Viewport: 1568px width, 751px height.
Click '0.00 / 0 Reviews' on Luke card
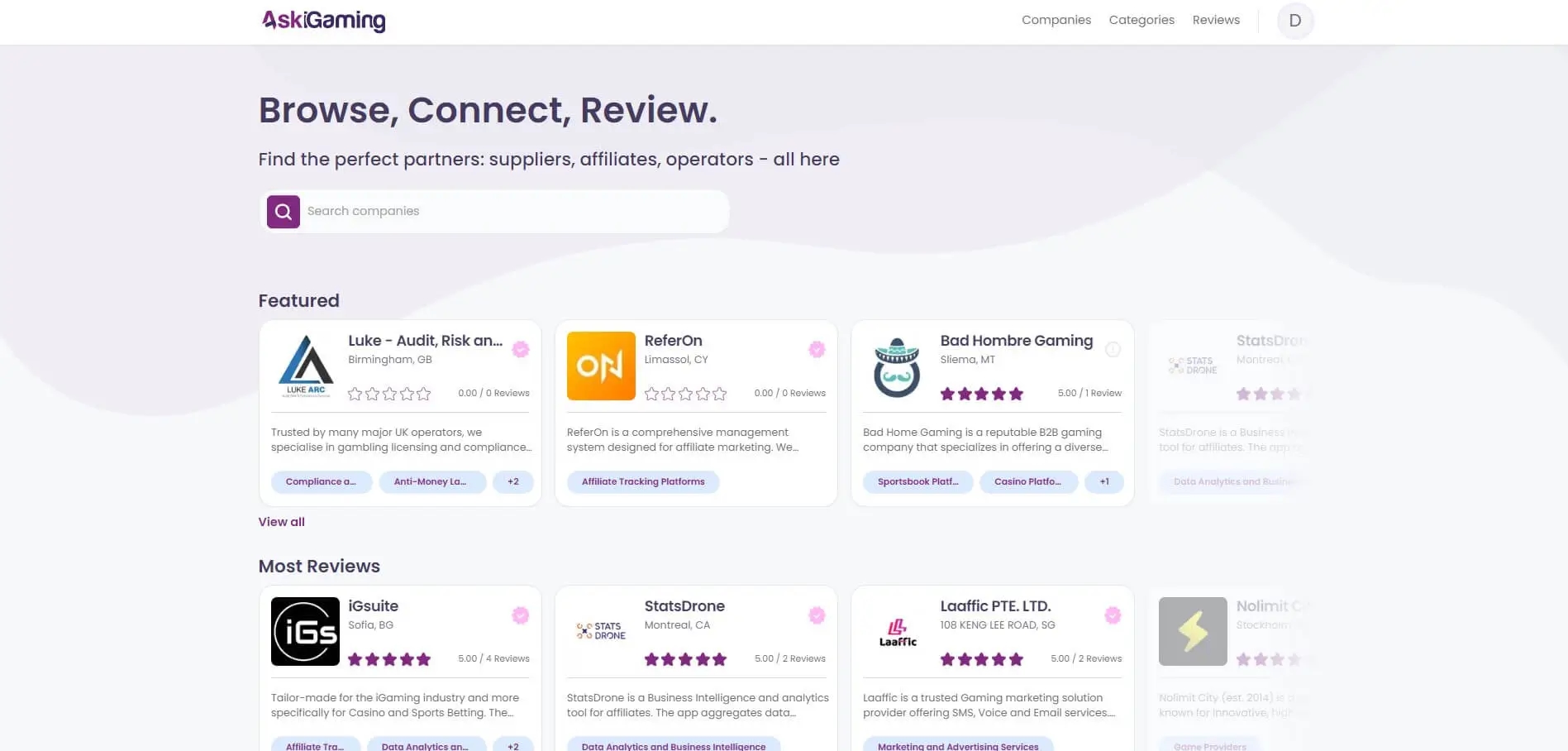(493, 394)
